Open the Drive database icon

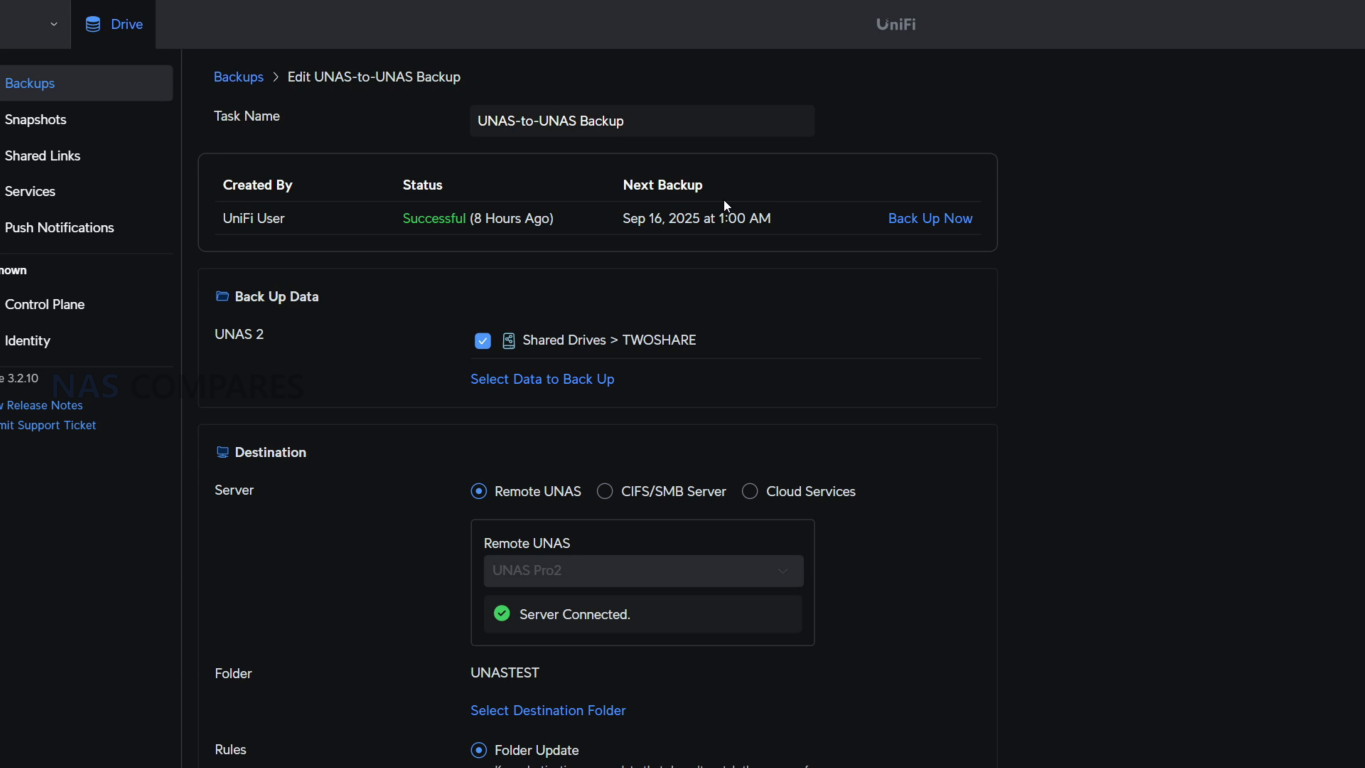pyautogui.click(x=93, y=24)
